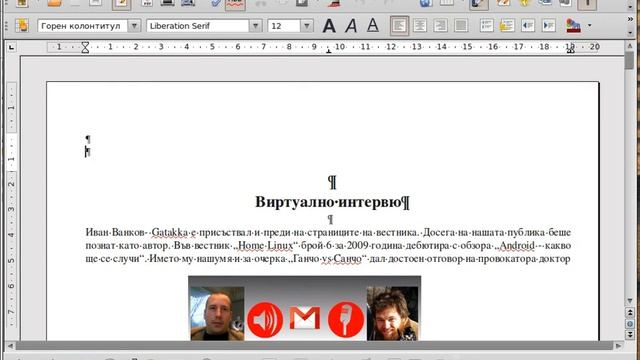The height and width of the screenshot is (360, 640).
Task: Turn off Align Left
Action: tap(399, 26)
